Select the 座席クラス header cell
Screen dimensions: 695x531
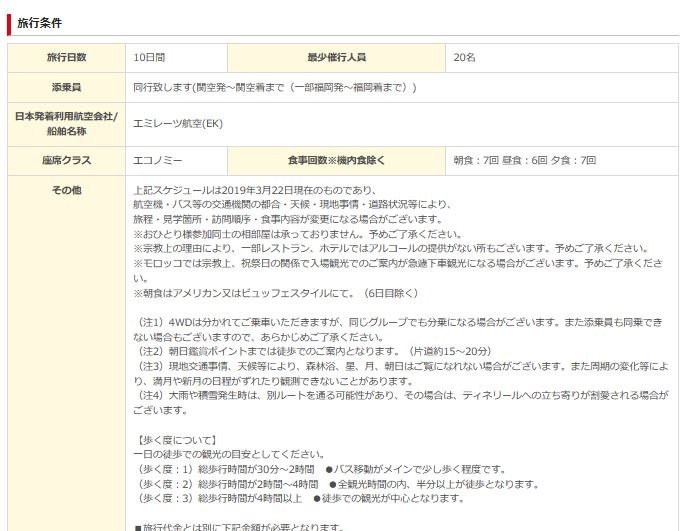point(66,160)
